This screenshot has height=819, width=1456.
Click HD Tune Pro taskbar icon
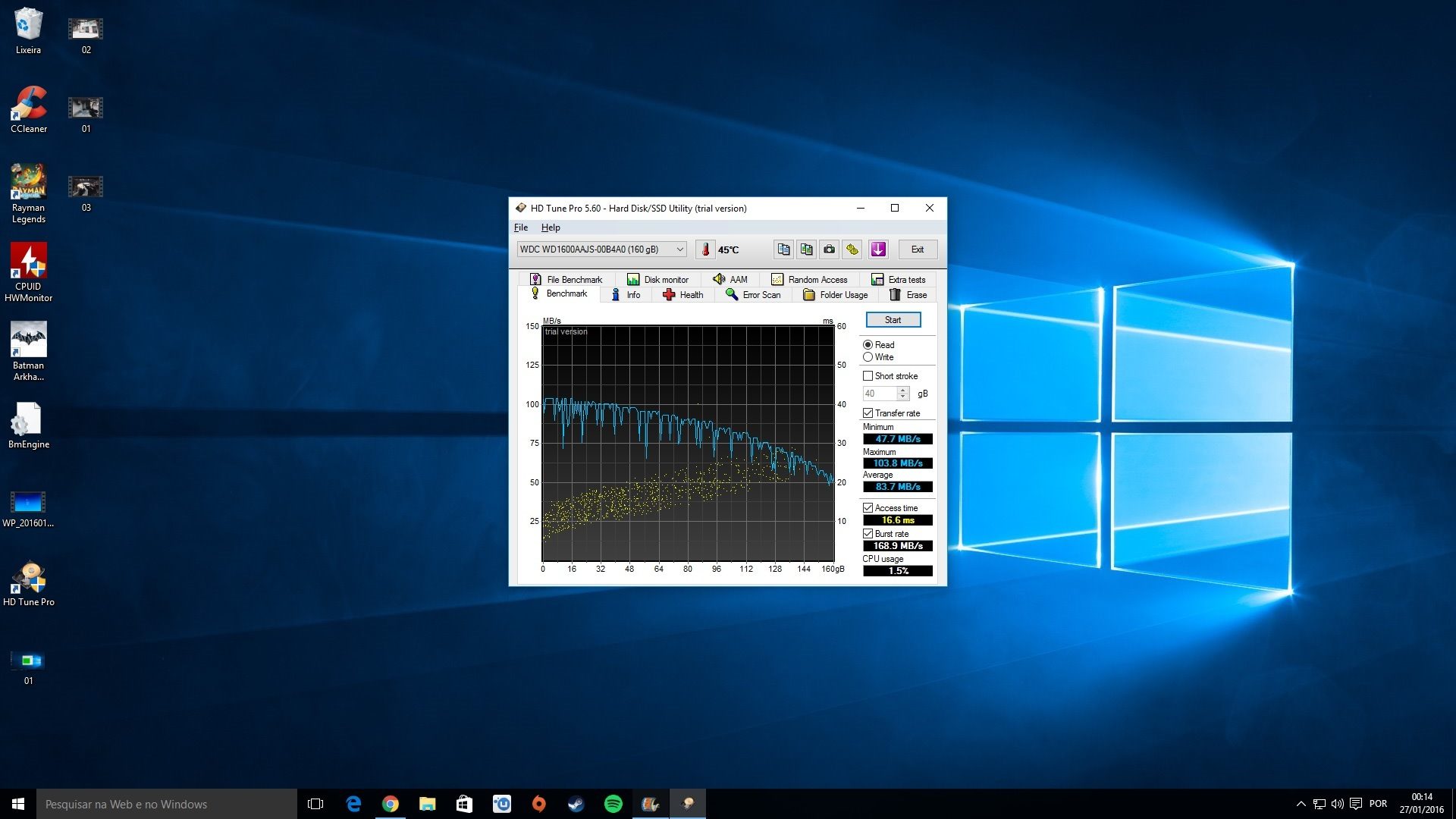click(688, 804)
